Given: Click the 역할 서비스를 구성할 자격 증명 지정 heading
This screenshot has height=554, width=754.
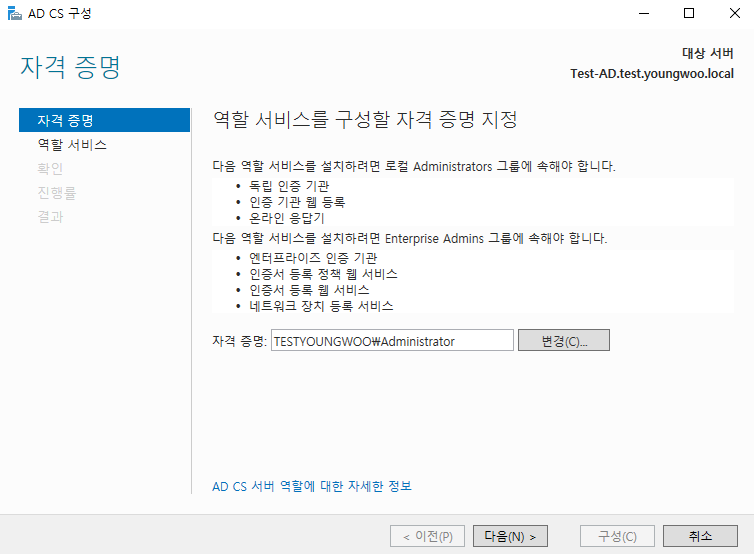Looking at the screenshot, I should coord(365,119).
